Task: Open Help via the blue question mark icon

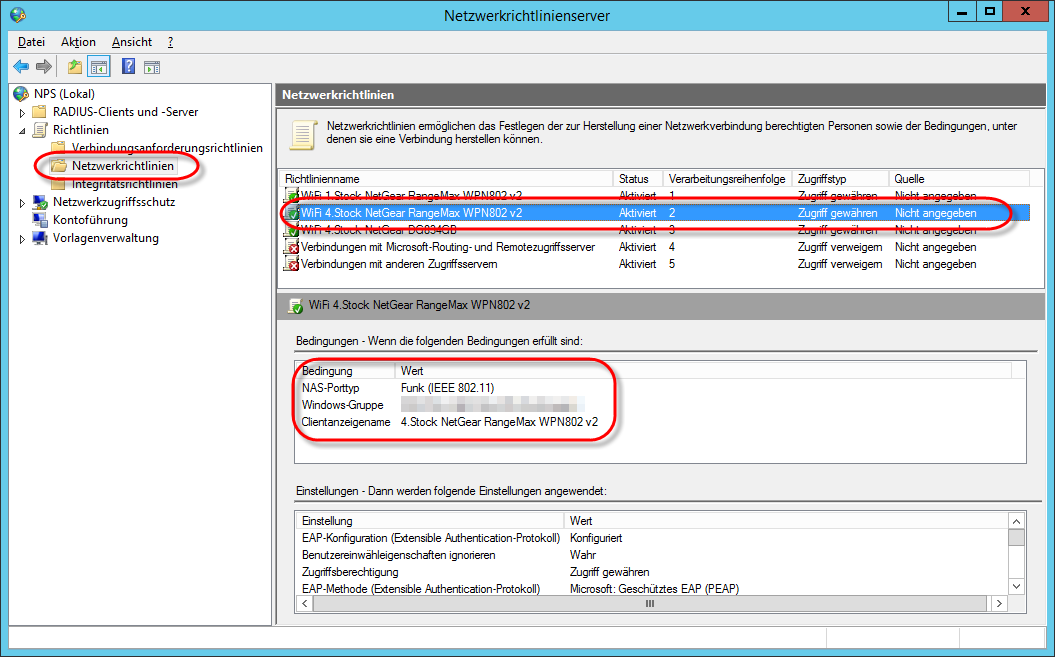Action: pyautogui.click(x=128, y=67)
